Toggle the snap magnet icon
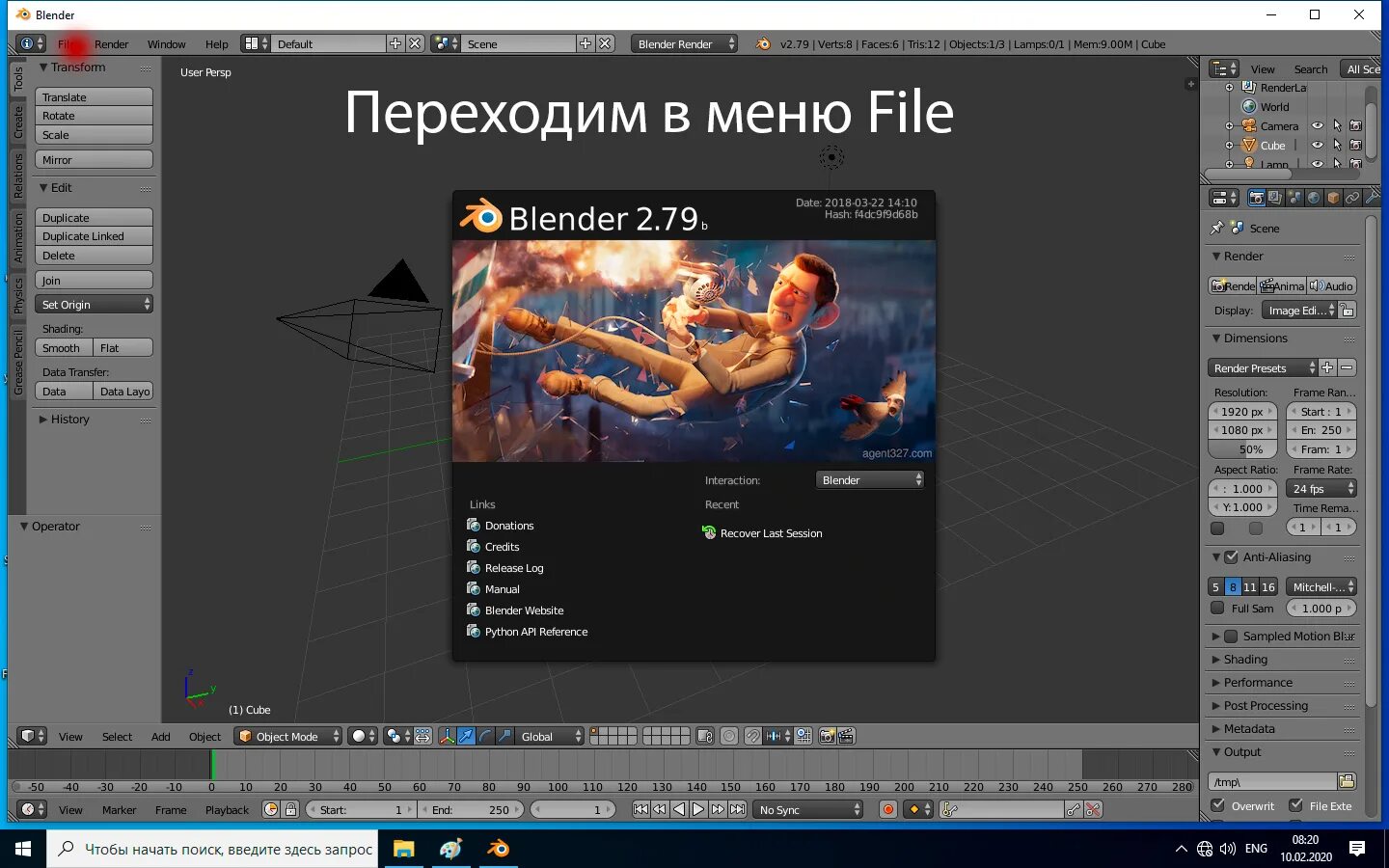The height and width of the screenshot is (868, 1389). click(x=752, y=736)
